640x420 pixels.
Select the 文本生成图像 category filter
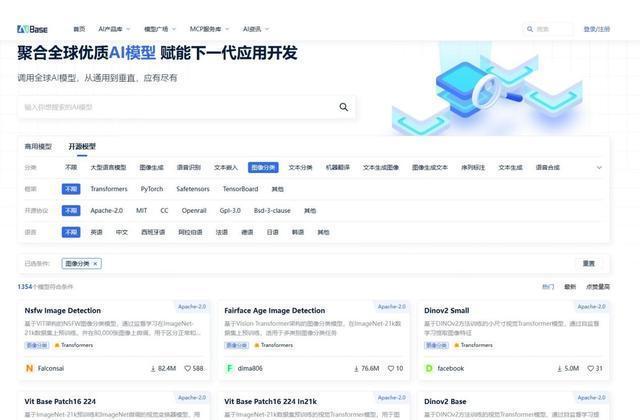[381, 167]
